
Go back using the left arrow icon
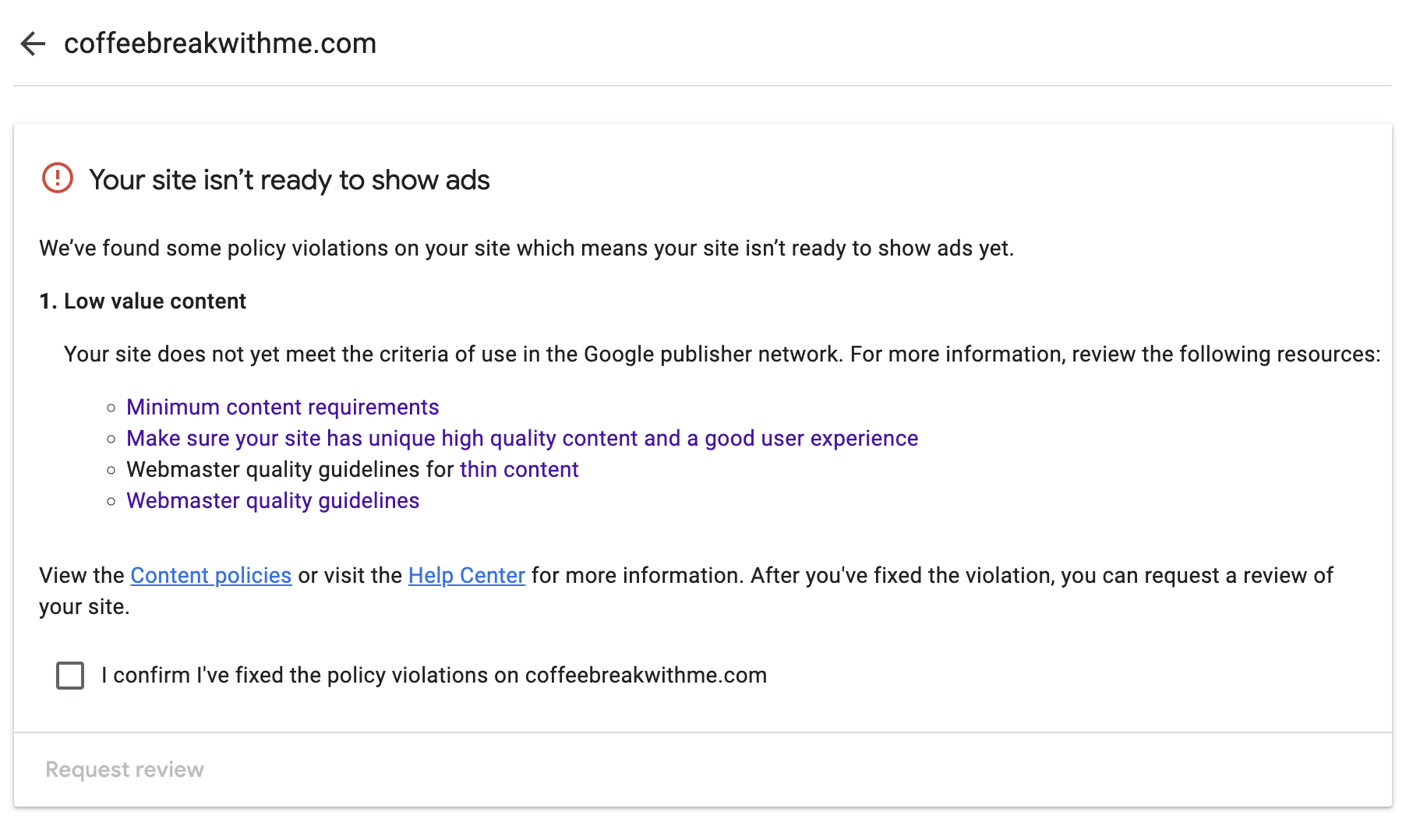[33, 44]
